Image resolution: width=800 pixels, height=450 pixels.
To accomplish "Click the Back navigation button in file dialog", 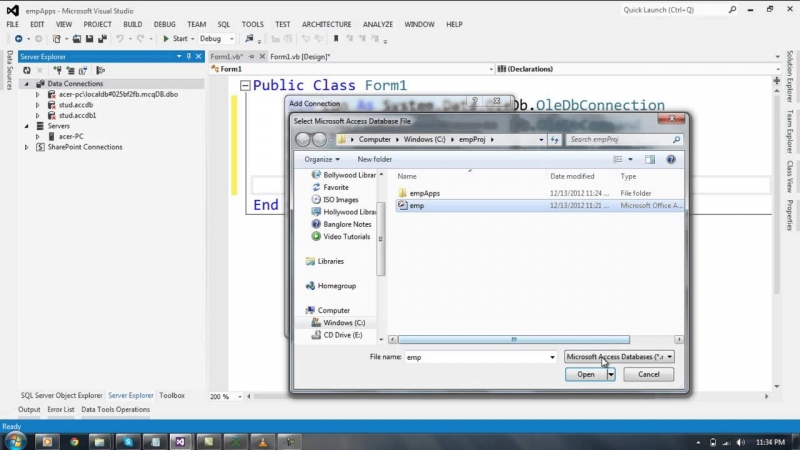I will point(303,140).
